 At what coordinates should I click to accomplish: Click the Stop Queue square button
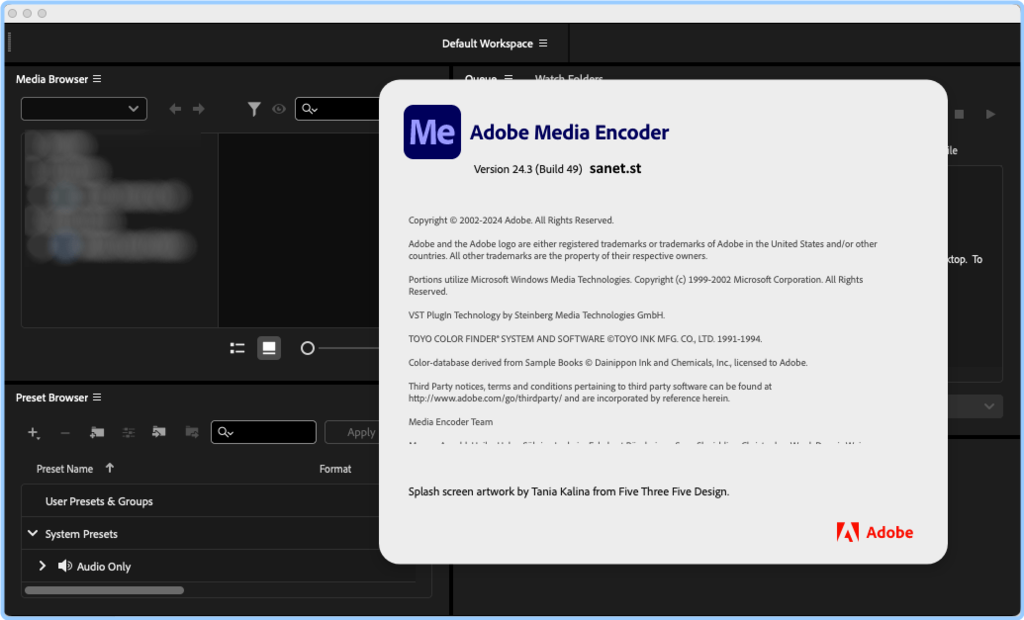(x=959, y=114)
